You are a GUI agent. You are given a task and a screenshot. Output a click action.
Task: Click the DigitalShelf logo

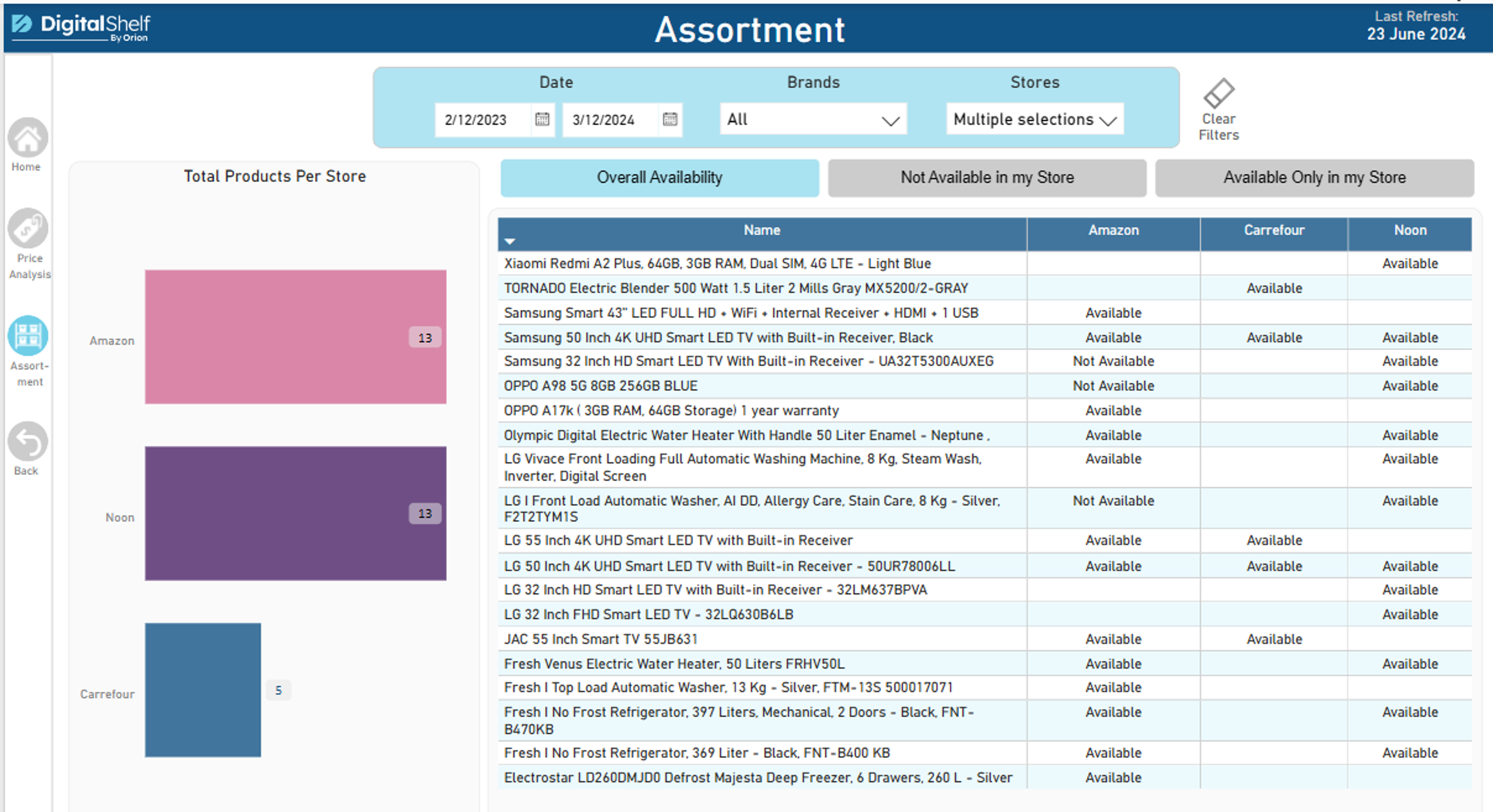tap(81, 27)
